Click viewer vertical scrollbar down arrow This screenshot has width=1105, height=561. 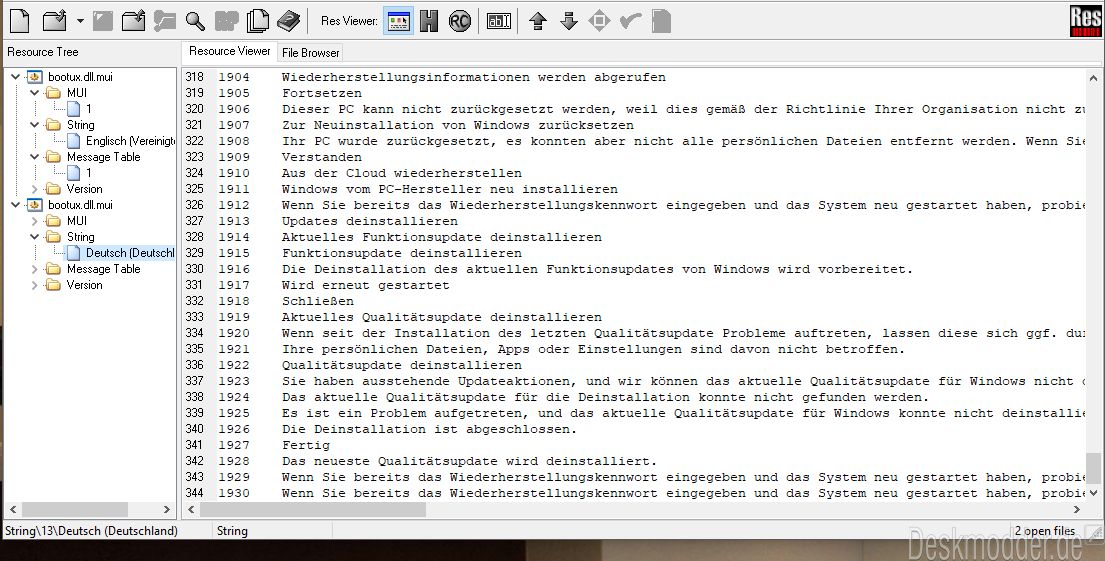point(1094,493)
